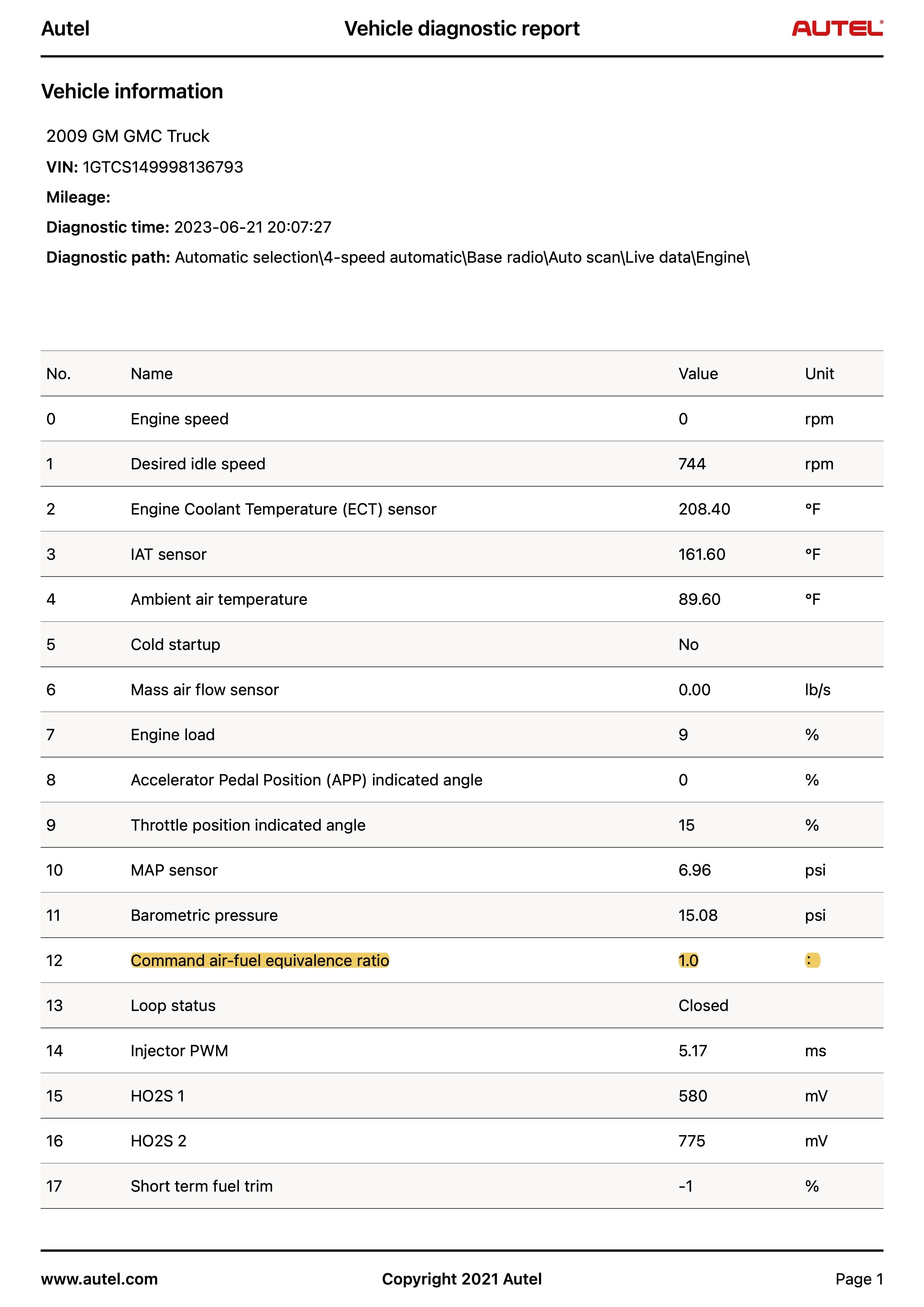Click the Diagnostic time 2023-06-21 20:07:27
This screenshot has width=924, height=1307.
[252, 227]
